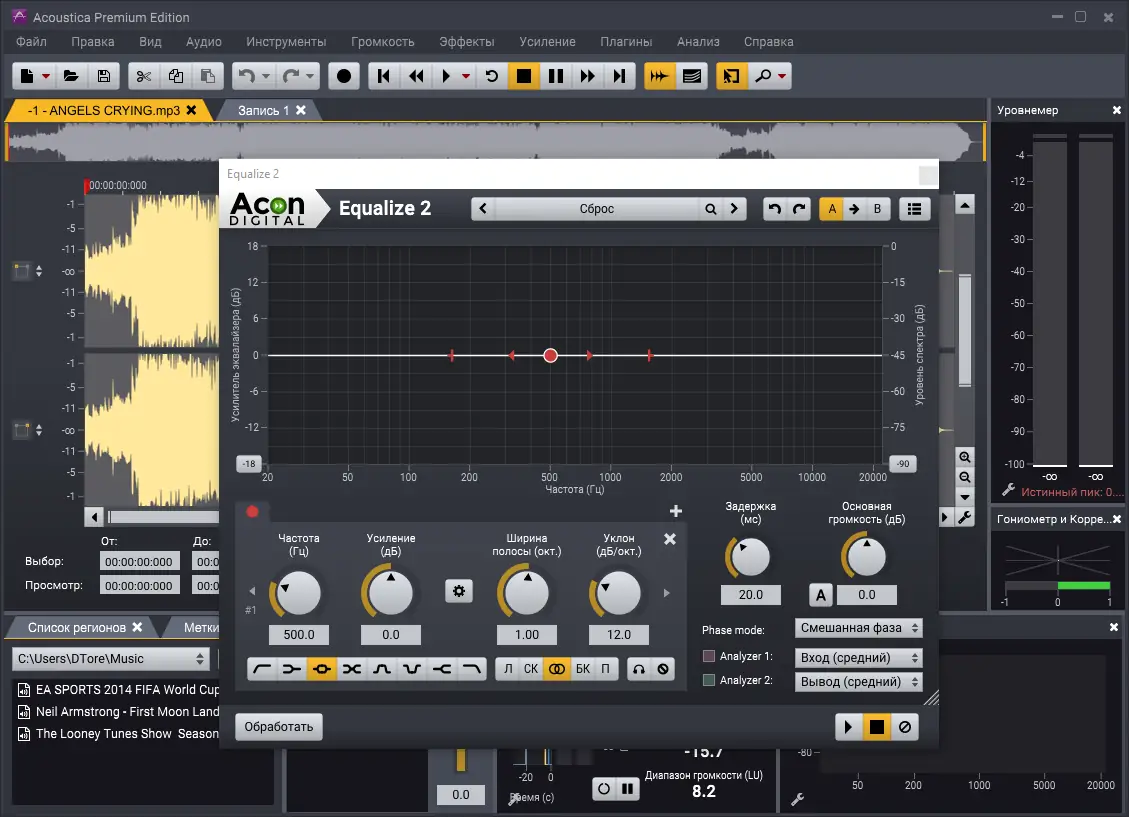This screenshot has height=817, width=1129.
Task: Search presets with magnifier icon
Action: point(711,209)
